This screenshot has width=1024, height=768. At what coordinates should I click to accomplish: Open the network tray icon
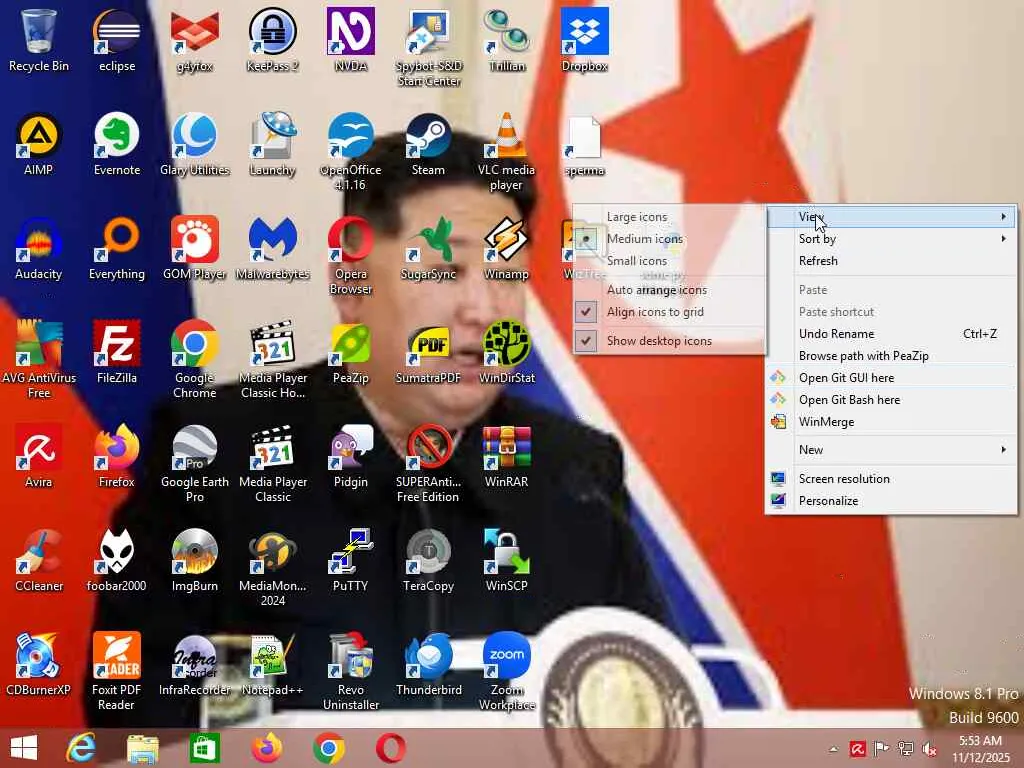point(905,749)
